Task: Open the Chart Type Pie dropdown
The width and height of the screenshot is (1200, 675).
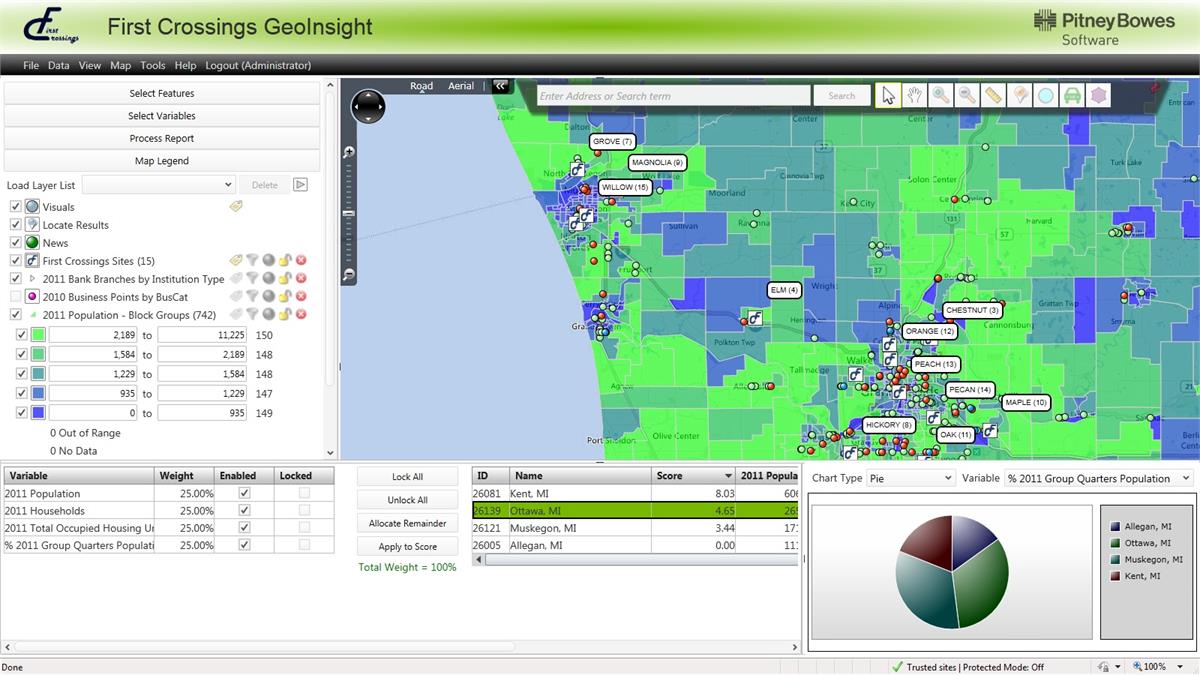Action: coord(911,478)
